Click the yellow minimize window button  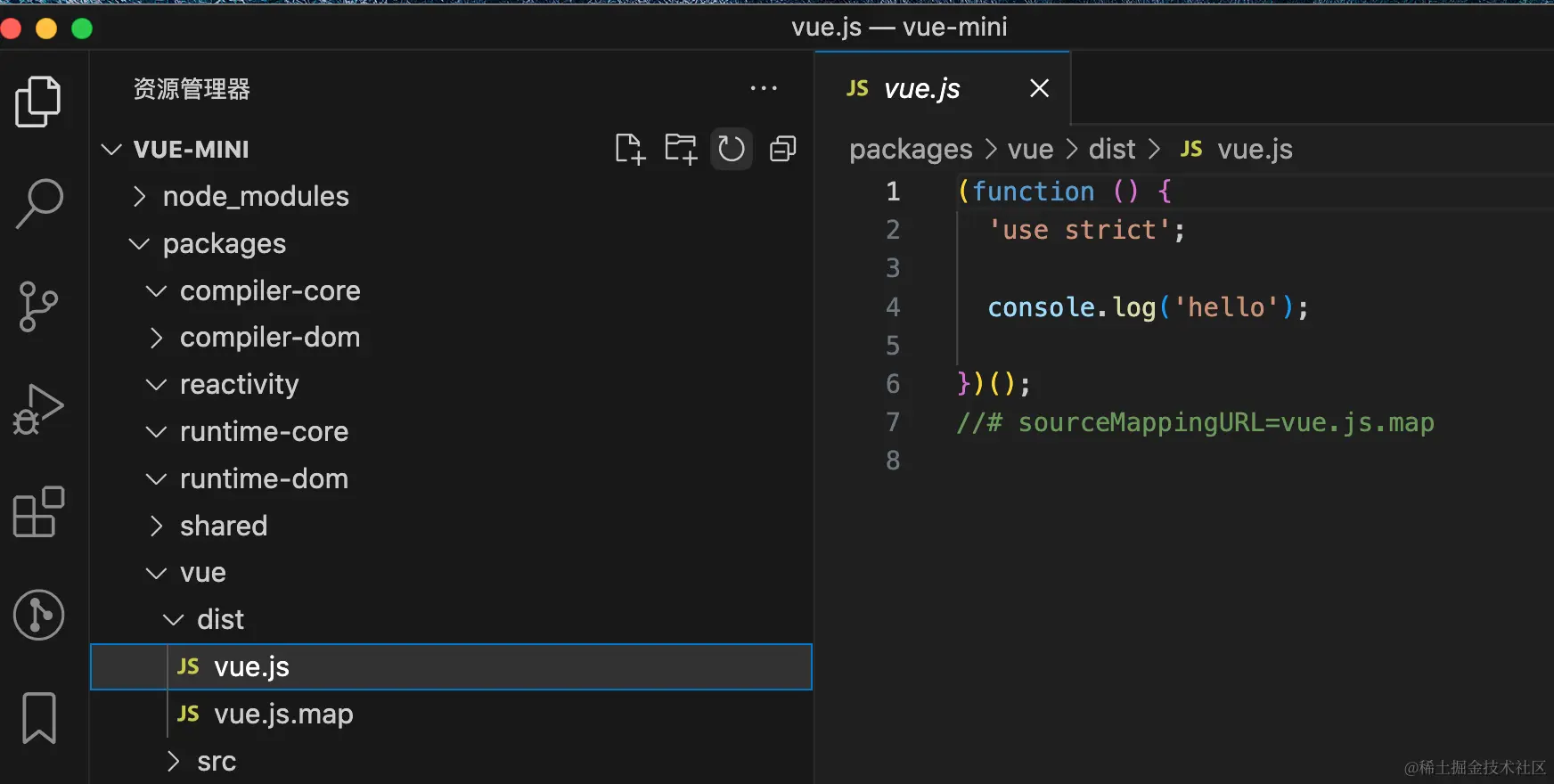[46, 29]
